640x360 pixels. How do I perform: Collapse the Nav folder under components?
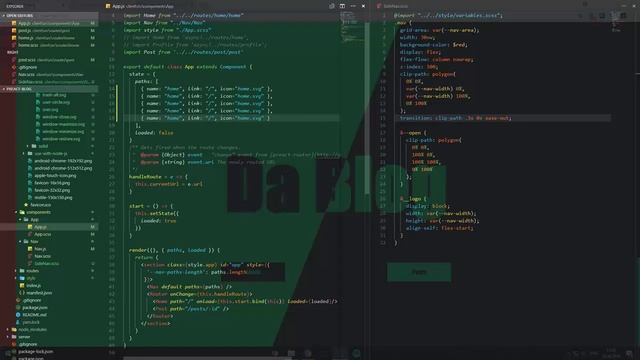pyautogui.click(x=34, y=242)
